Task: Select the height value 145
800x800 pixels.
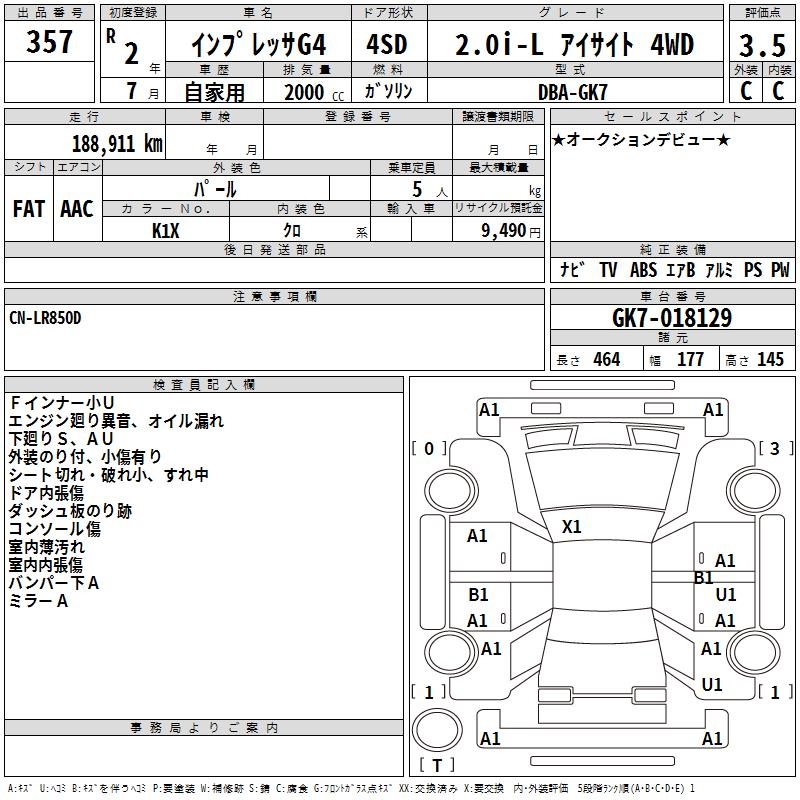Action: [770, 359]
